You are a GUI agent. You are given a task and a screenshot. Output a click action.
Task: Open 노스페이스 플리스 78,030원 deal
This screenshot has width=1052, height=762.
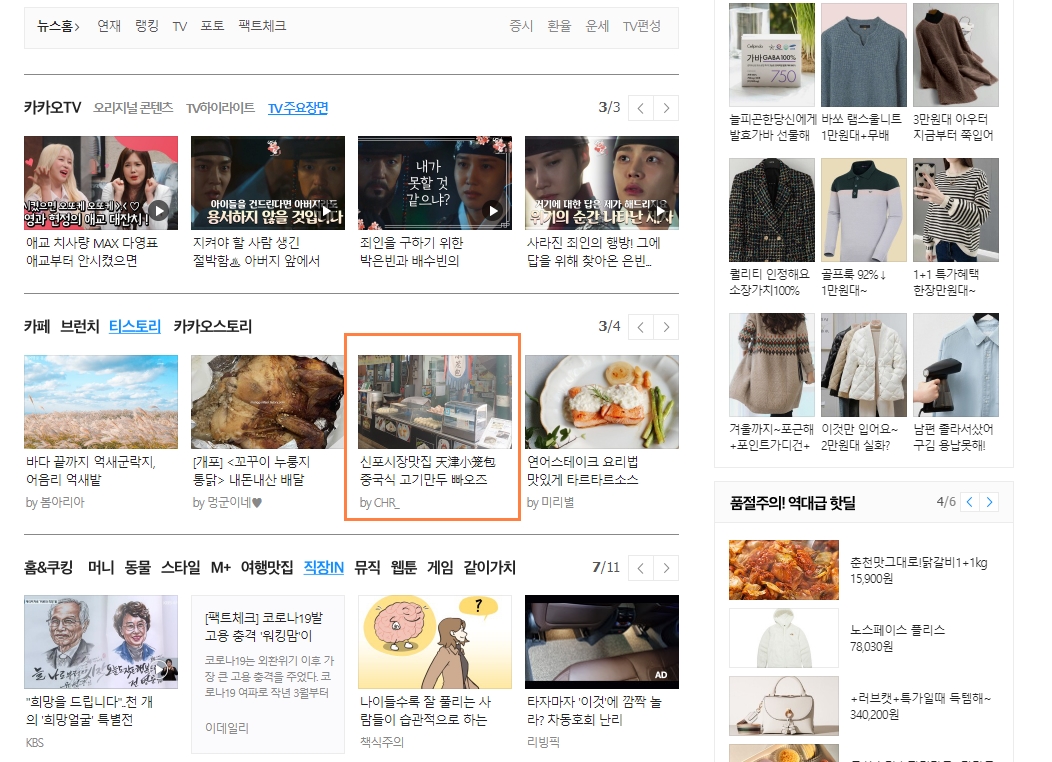click(863, 638)
